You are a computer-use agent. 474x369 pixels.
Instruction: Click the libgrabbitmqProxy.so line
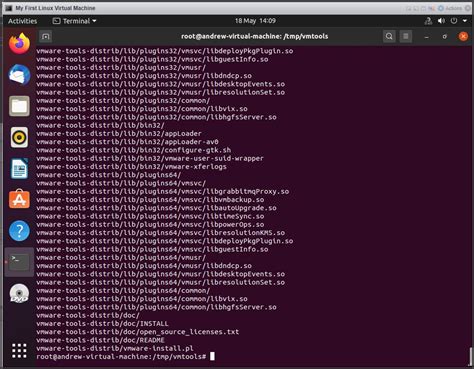pyautogui.click(x=162, y=191)
